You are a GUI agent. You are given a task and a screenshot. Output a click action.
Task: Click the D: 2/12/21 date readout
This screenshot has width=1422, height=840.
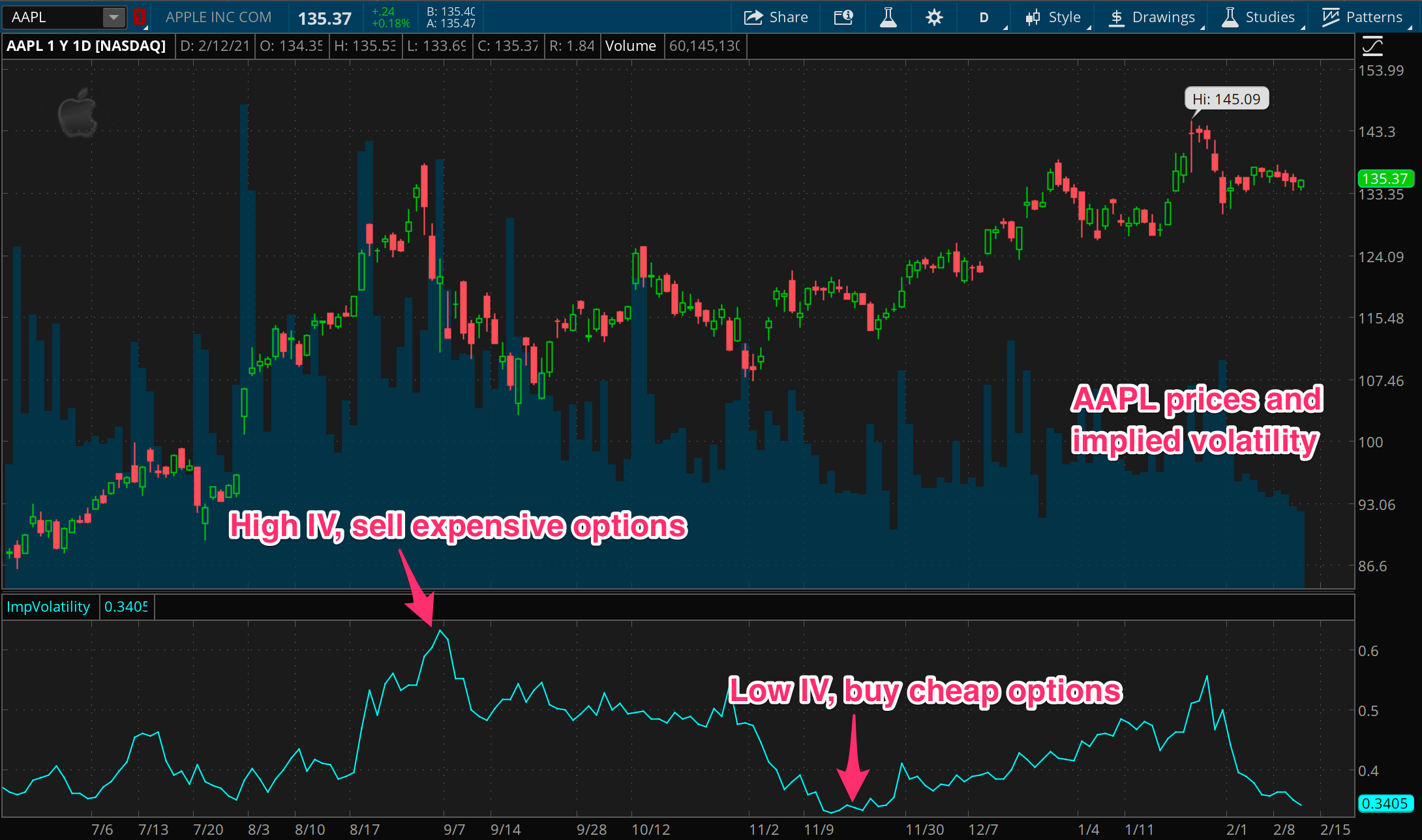coord(215,46)
